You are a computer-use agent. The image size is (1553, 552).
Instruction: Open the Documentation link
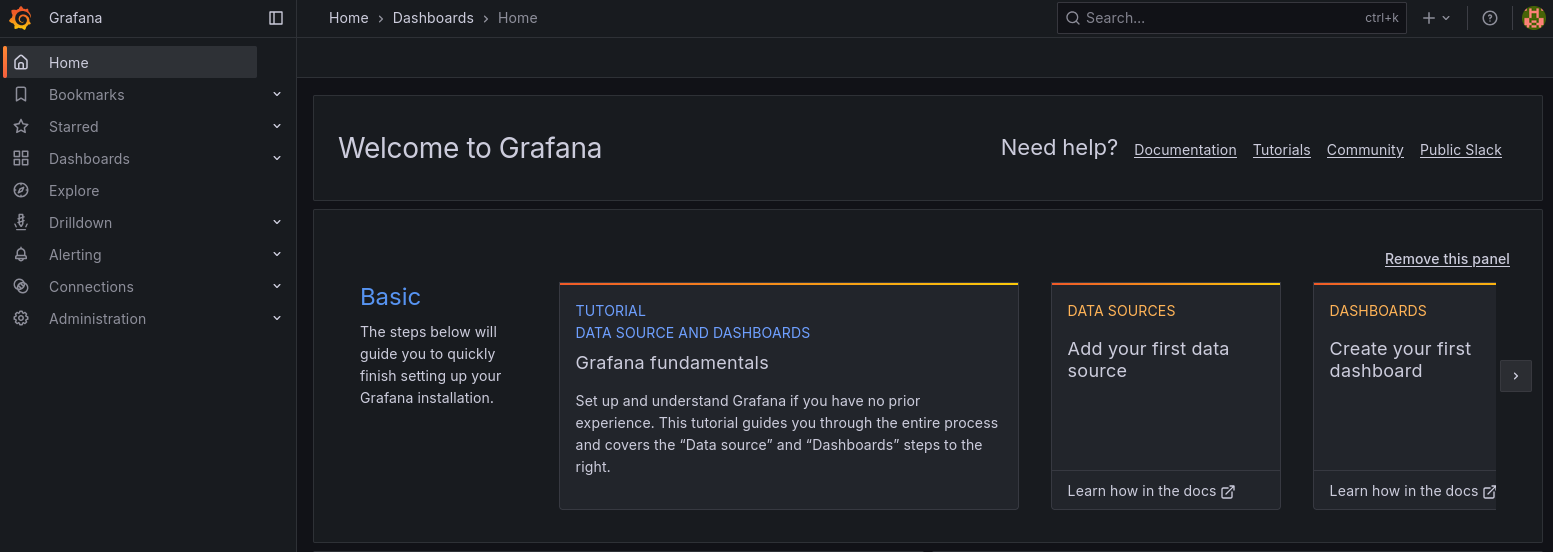pos(1185,150)
